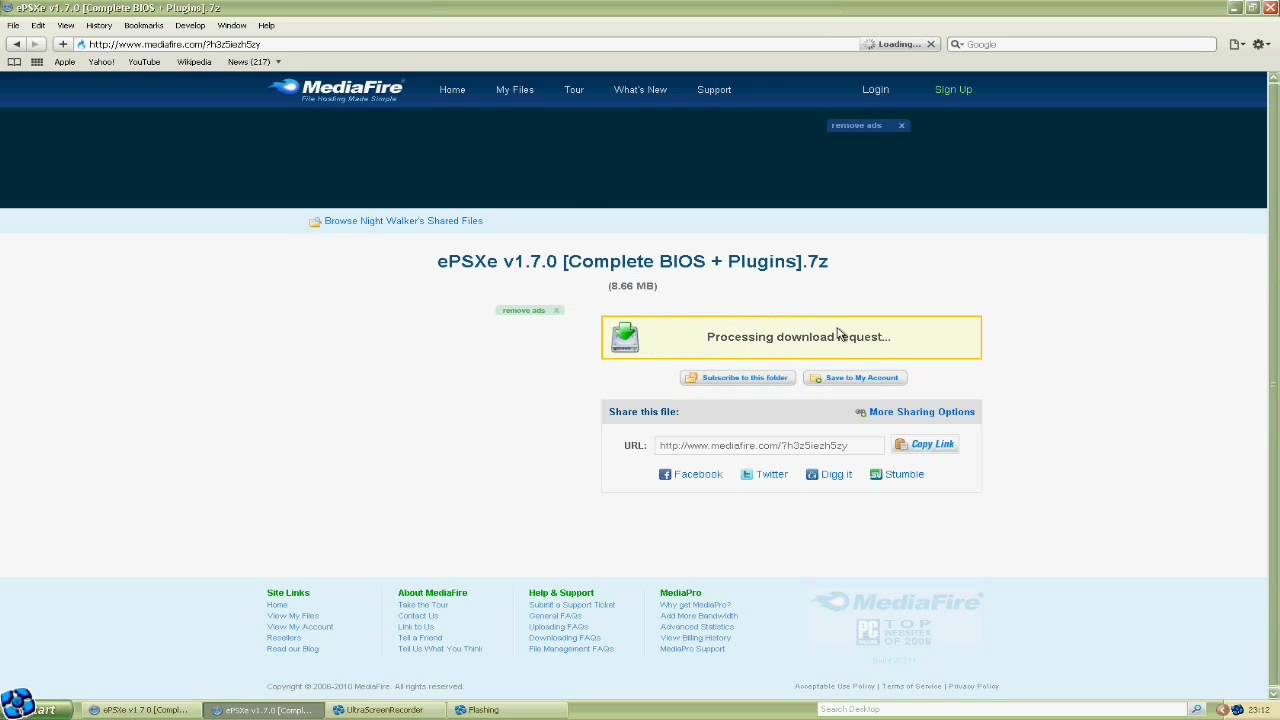The width and height of the screenshot is (1280, 720).
Task: Open the page menu icon in toolbar
Action: (1237, 44)
